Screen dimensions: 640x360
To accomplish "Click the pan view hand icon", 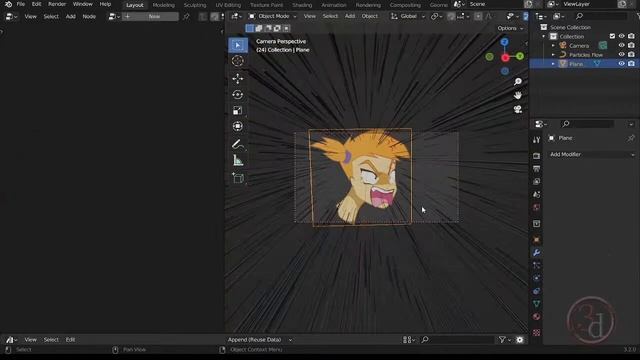I will (x=518, y=95).
